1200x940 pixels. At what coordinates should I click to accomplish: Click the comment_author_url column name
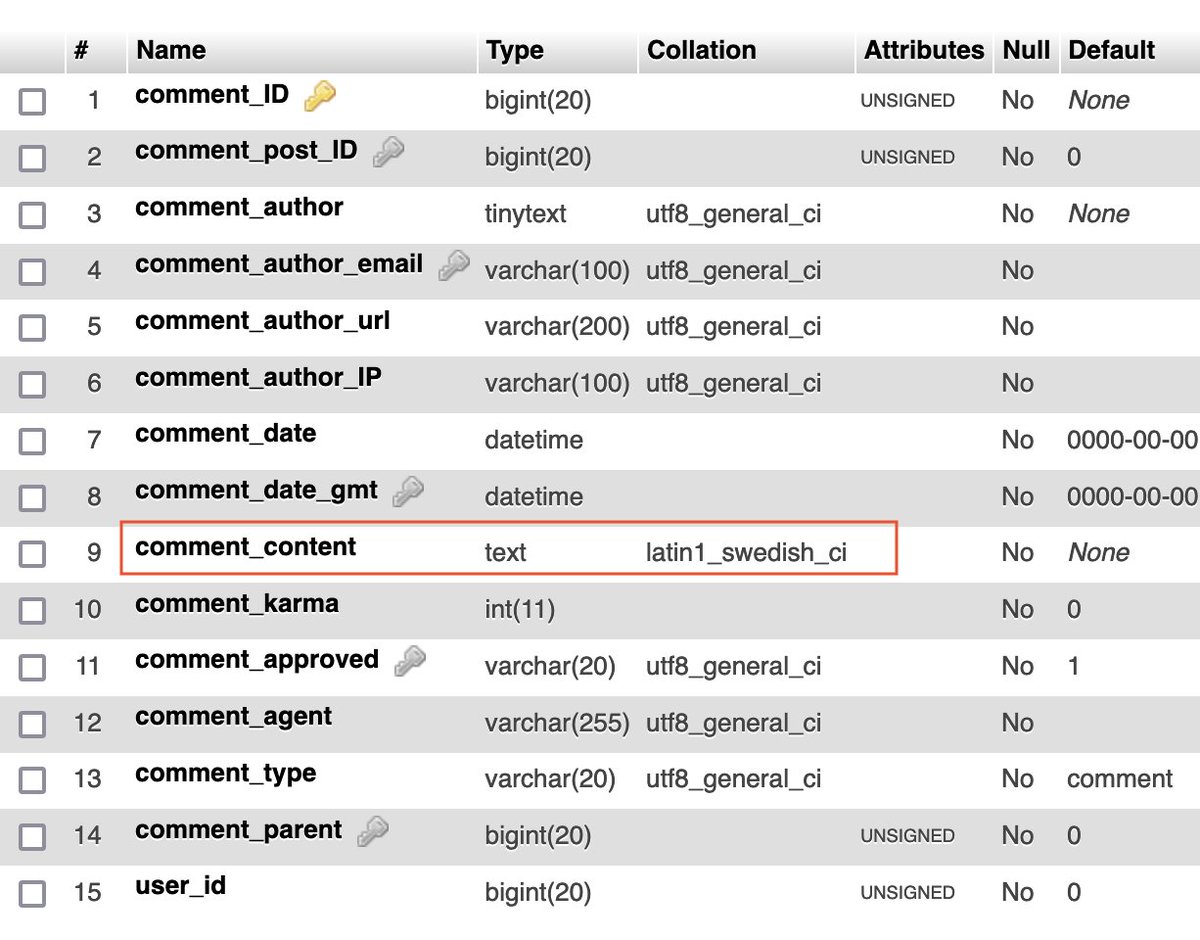click(x=263, y=321)
